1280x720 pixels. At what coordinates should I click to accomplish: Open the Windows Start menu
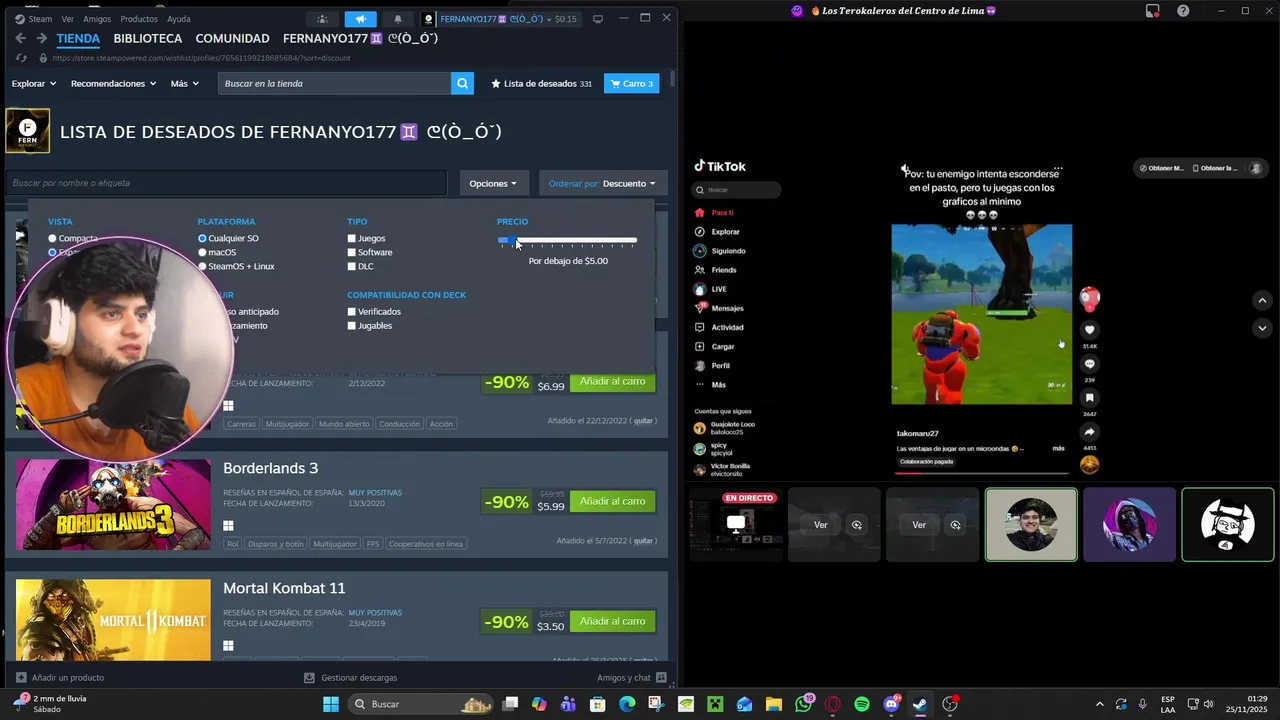pos(331,704)
